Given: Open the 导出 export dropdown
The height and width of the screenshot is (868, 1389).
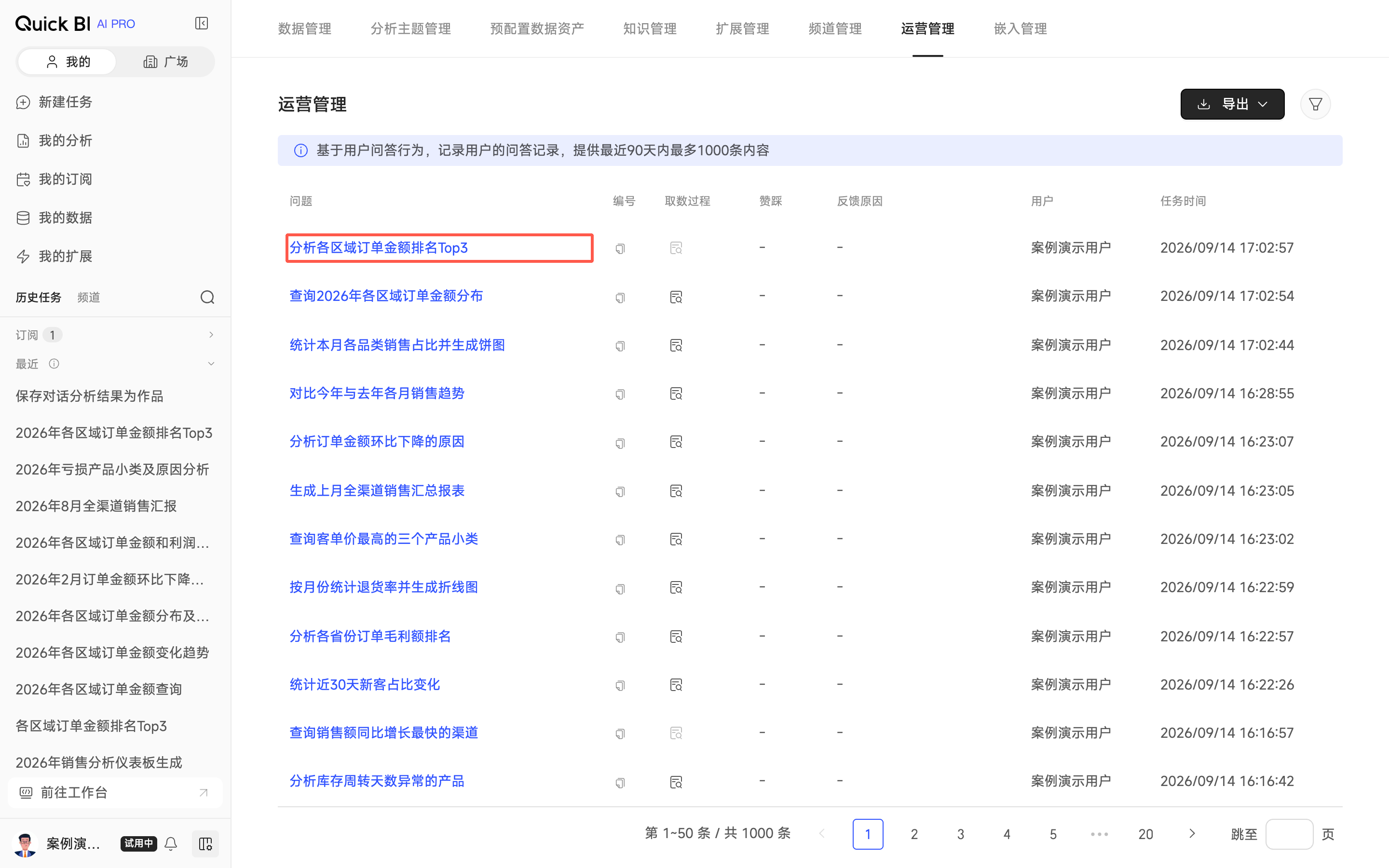Looking at the screenshot, I should 1232,105.
